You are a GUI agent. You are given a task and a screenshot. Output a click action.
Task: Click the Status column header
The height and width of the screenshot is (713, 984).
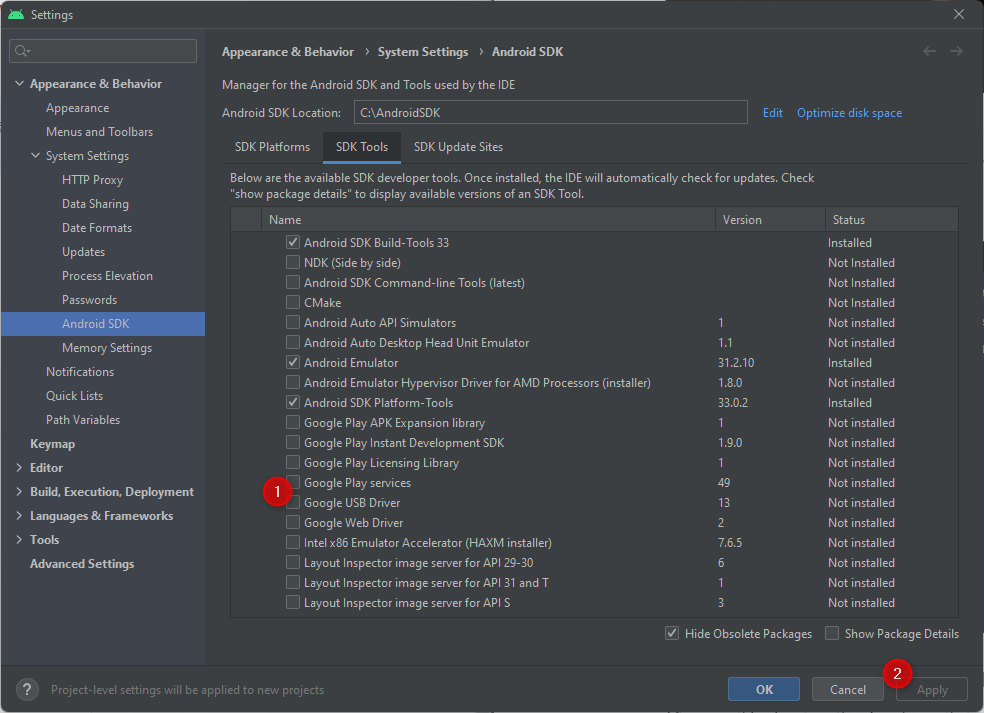(x=892, y=220)
